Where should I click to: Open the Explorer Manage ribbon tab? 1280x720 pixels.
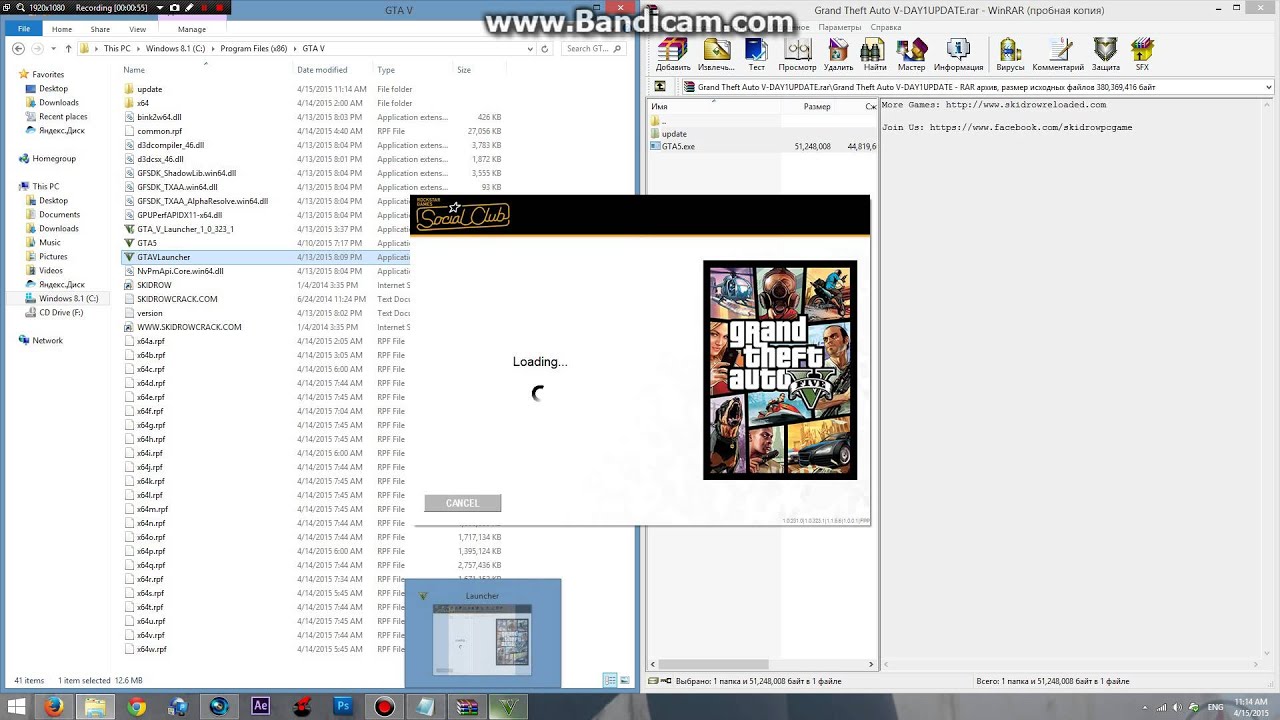click(191, 29)
